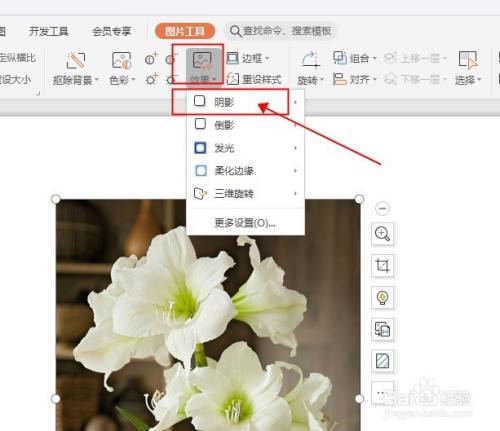Open the 对齐 align dropdown
The height and width of the screenshot is (431, 500).
(x=355, y=80)
